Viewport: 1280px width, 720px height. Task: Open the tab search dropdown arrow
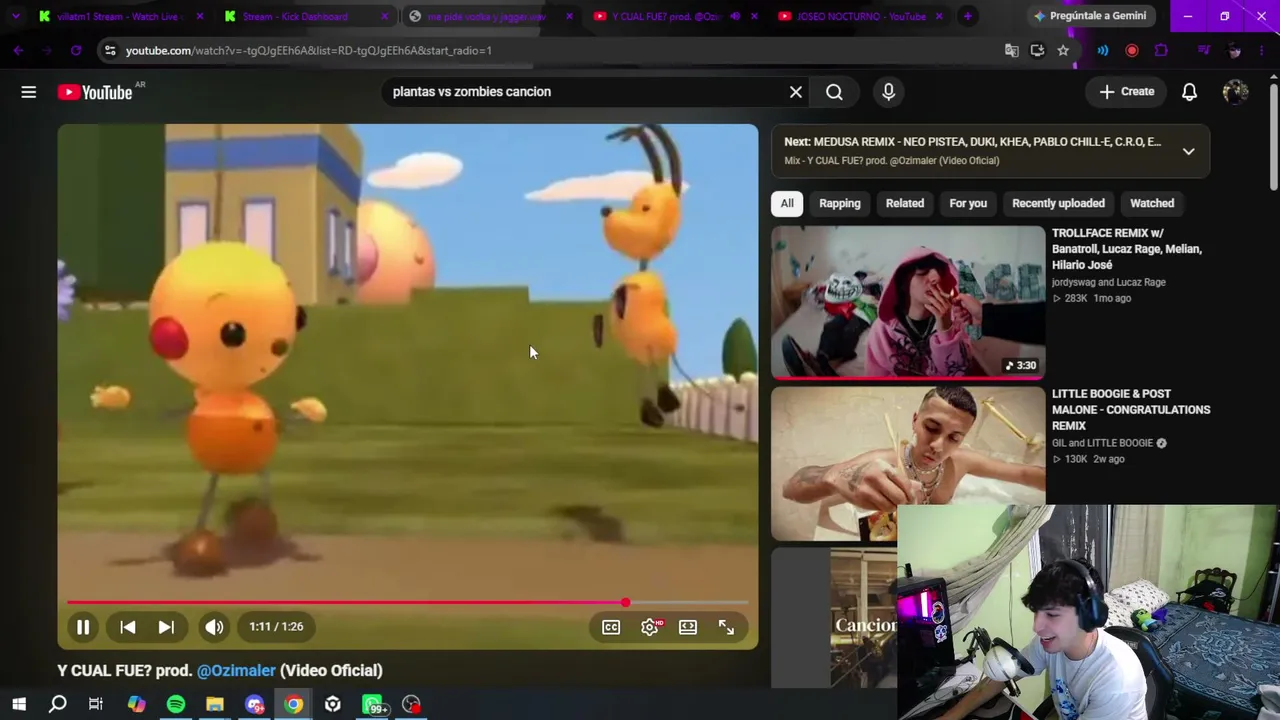(x=15, y=16)
